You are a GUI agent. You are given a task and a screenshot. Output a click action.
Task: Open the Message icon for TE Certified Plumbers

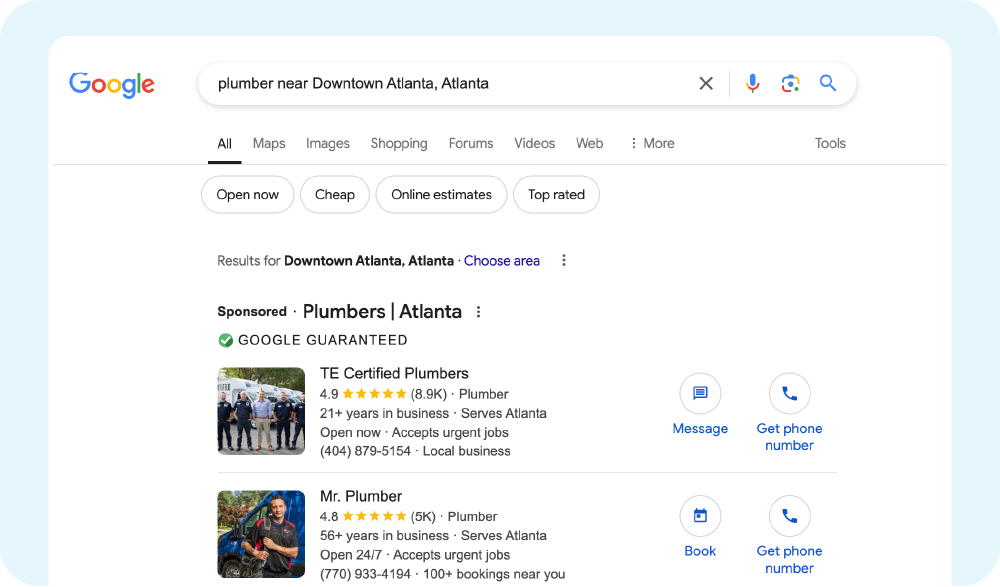tap(700, 393)
